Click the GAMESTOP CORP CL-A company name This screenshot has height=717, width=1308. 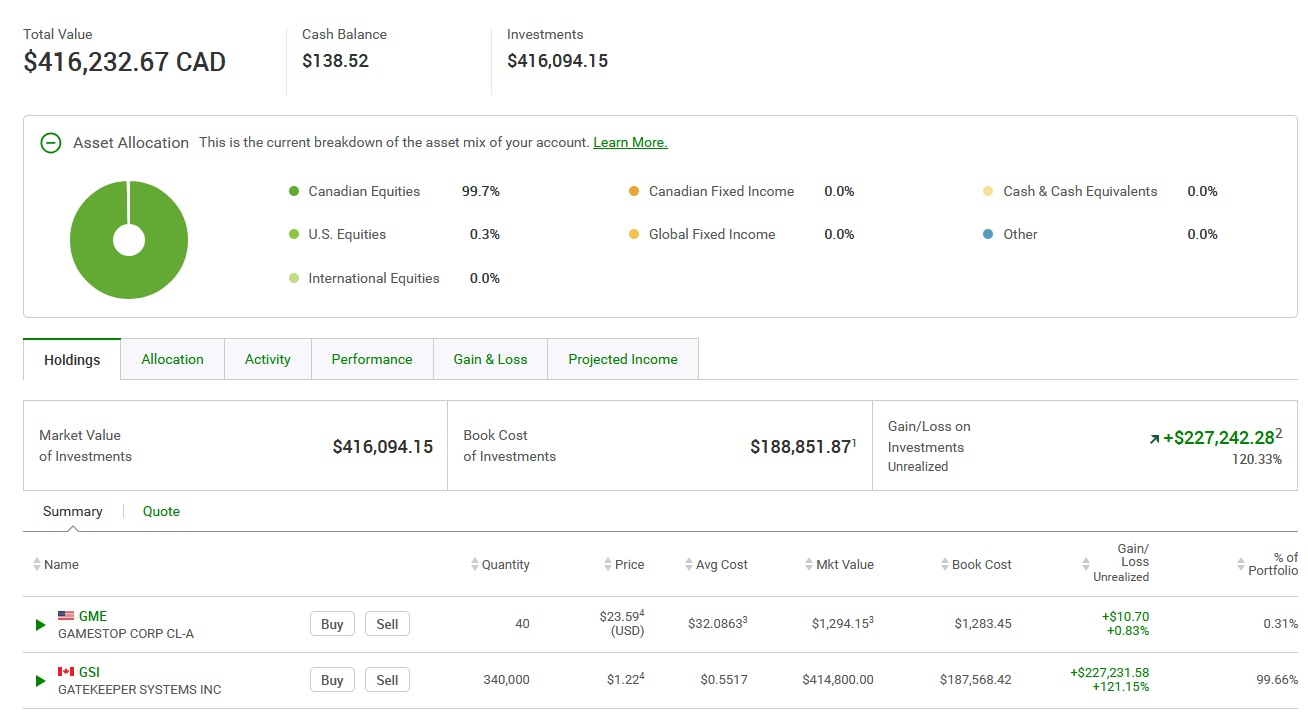[x=126, y=634]
